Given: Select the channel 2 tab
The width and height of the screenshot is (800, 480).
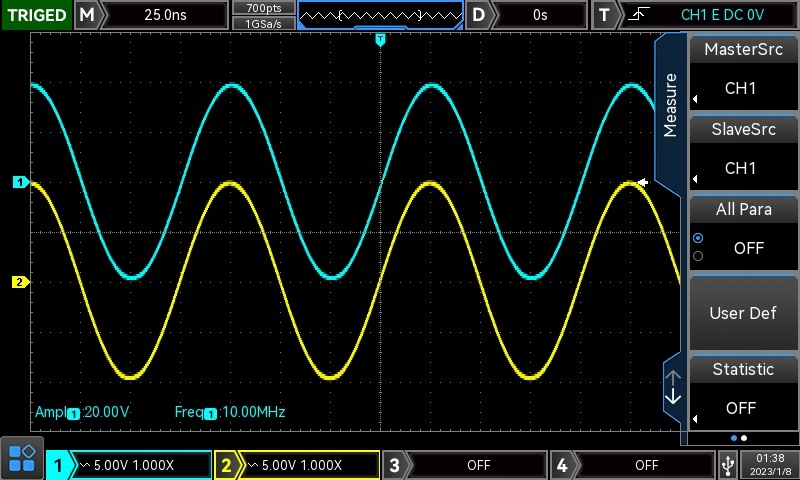Looking at the screenshot, I should click(226, 465).
